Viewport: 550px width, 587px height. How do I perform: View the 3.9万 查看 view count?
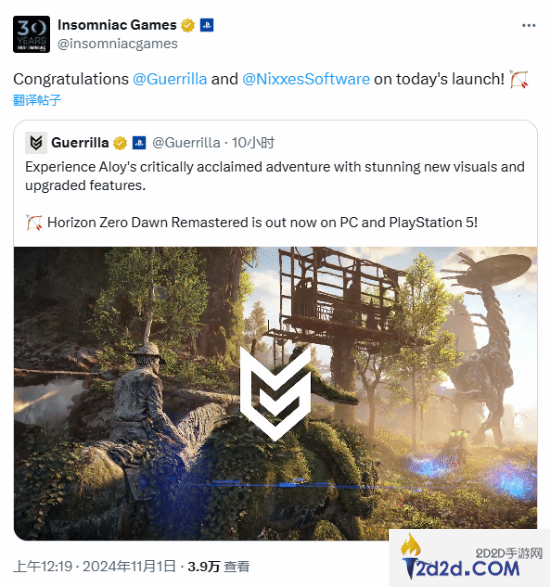[x=219, y=566]
